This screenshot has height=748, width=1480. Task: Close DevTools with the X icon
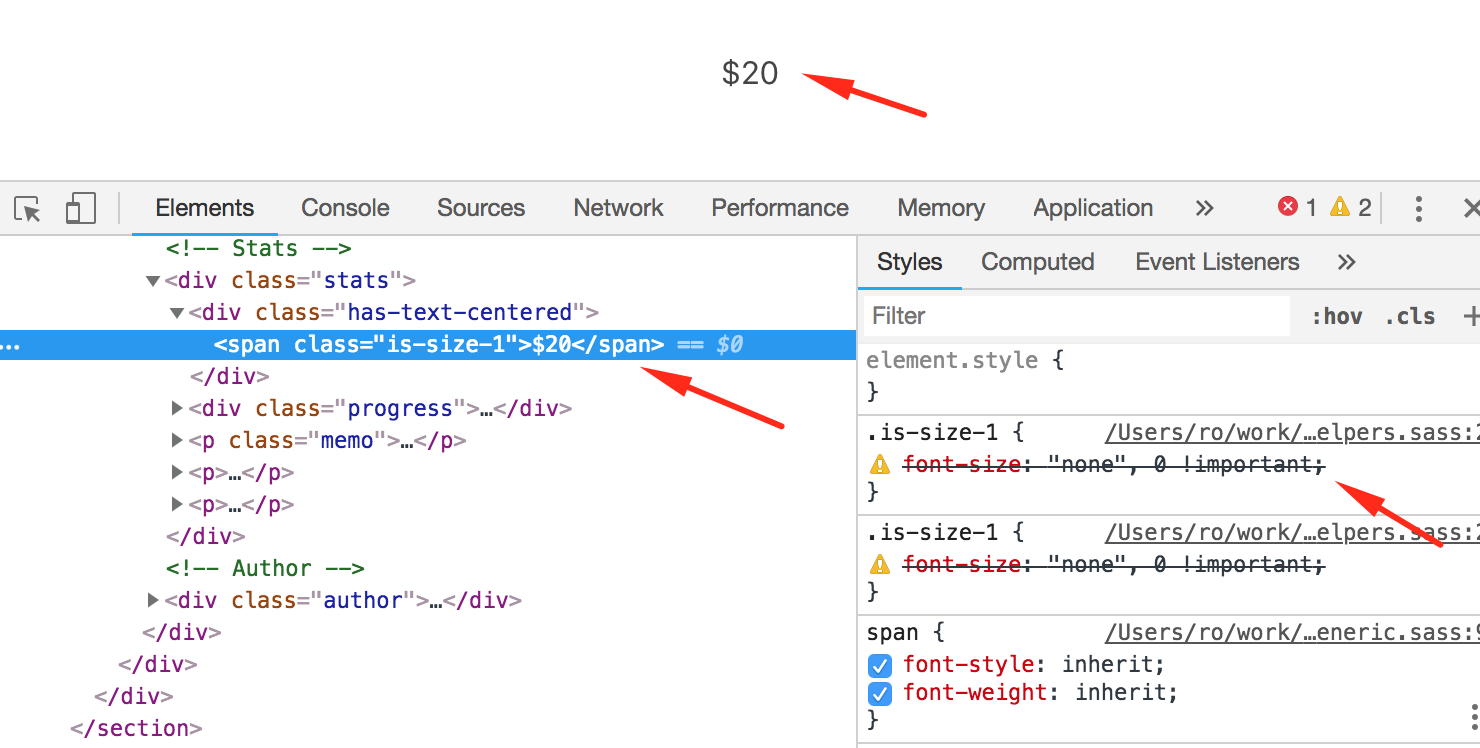coord(1471,208)
